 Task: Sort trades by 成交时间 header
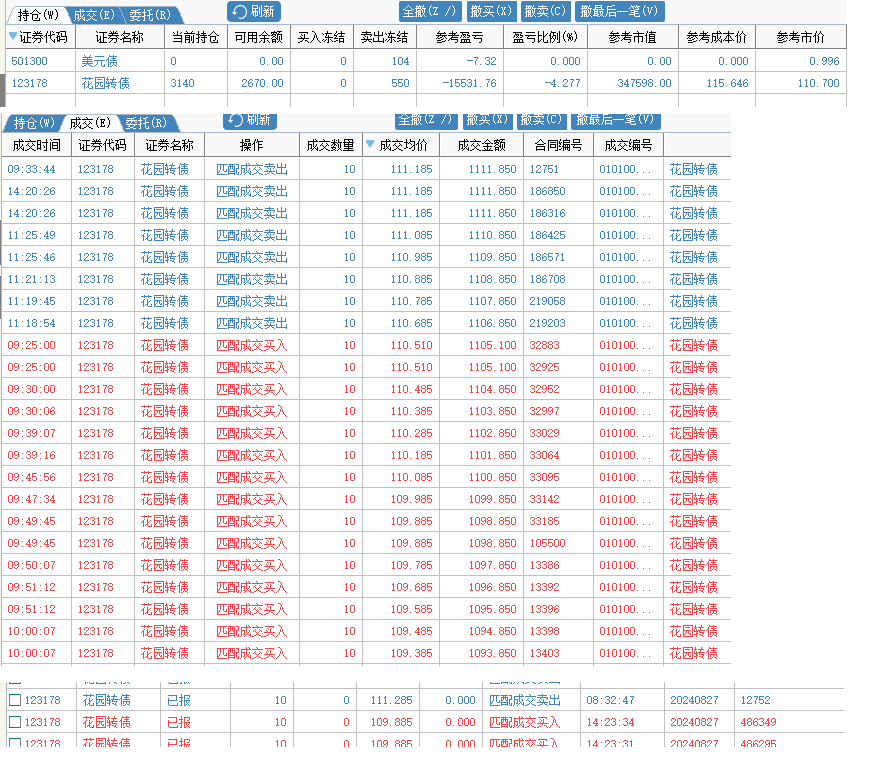(x=36, y=145)
